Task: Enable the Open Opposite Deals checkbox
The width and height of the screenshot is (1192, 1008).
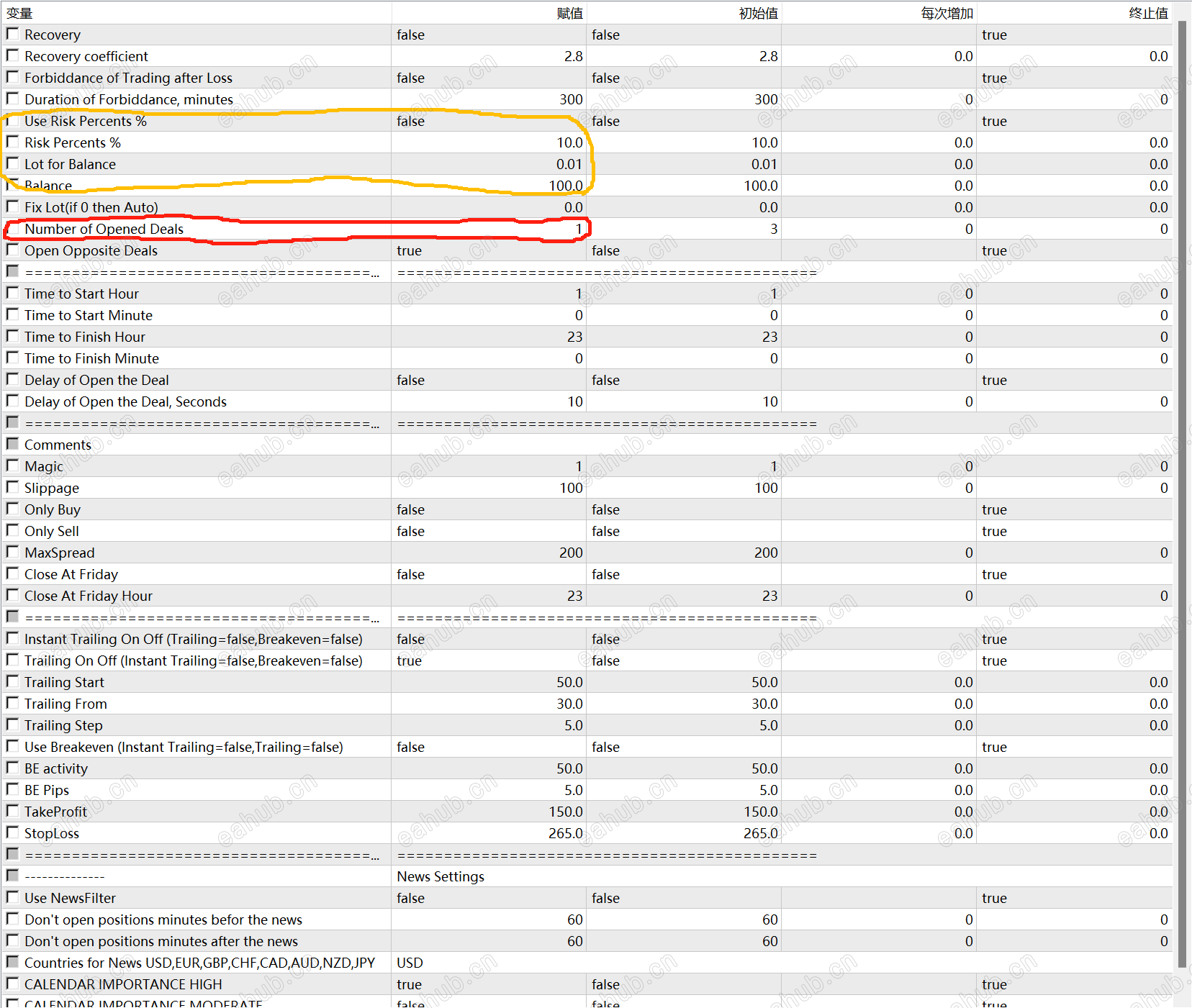Action: pyautogui.click(x=12, y=250)
